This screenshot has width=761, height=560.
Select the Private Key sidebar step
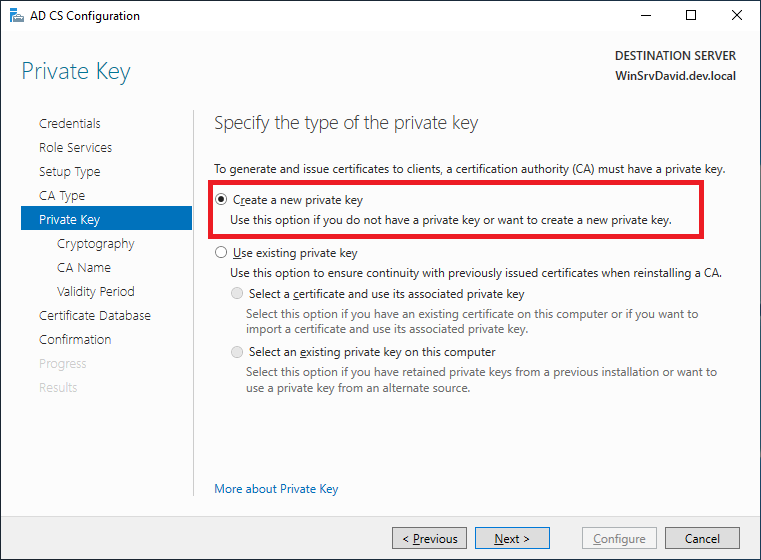click(70, 220)
